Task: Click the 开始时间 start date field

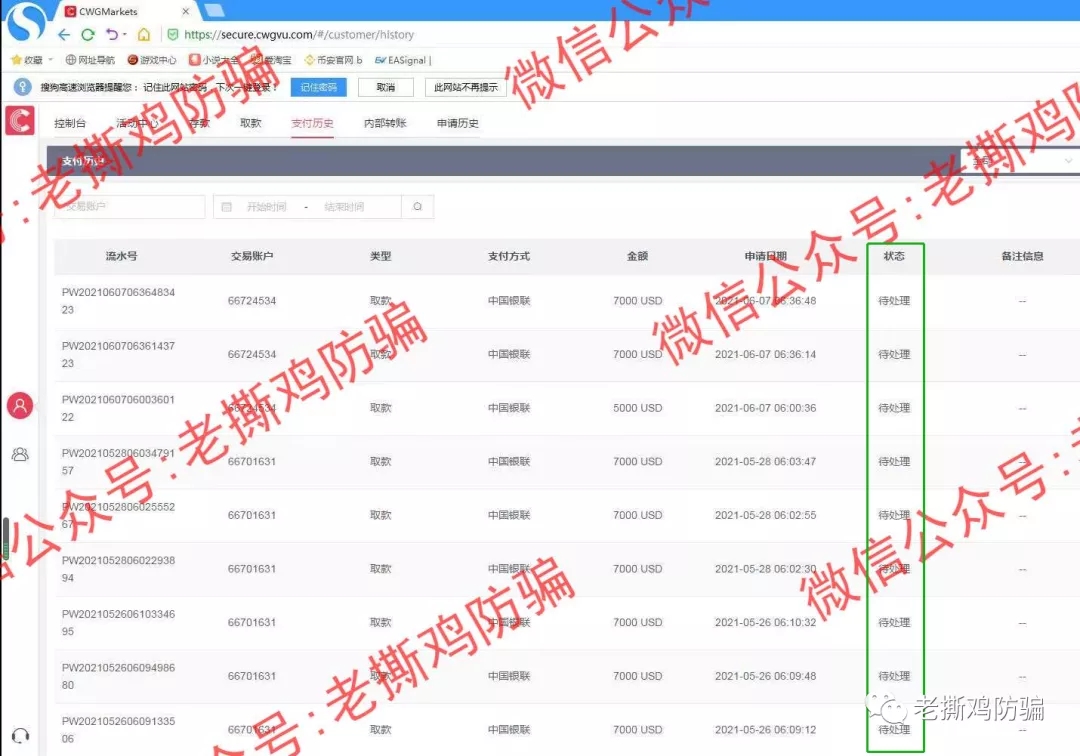Action: click(267, 207)
